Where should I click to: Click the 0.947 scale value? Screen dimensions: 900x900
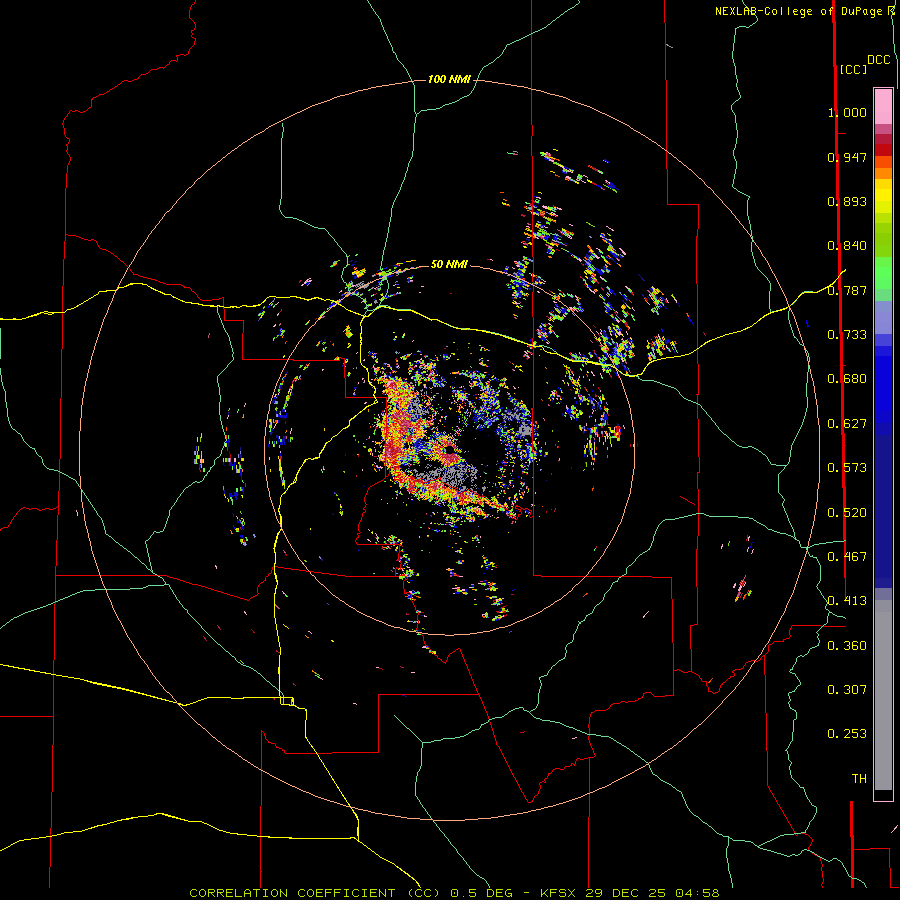pyautogui.click(x=847, y=157)
